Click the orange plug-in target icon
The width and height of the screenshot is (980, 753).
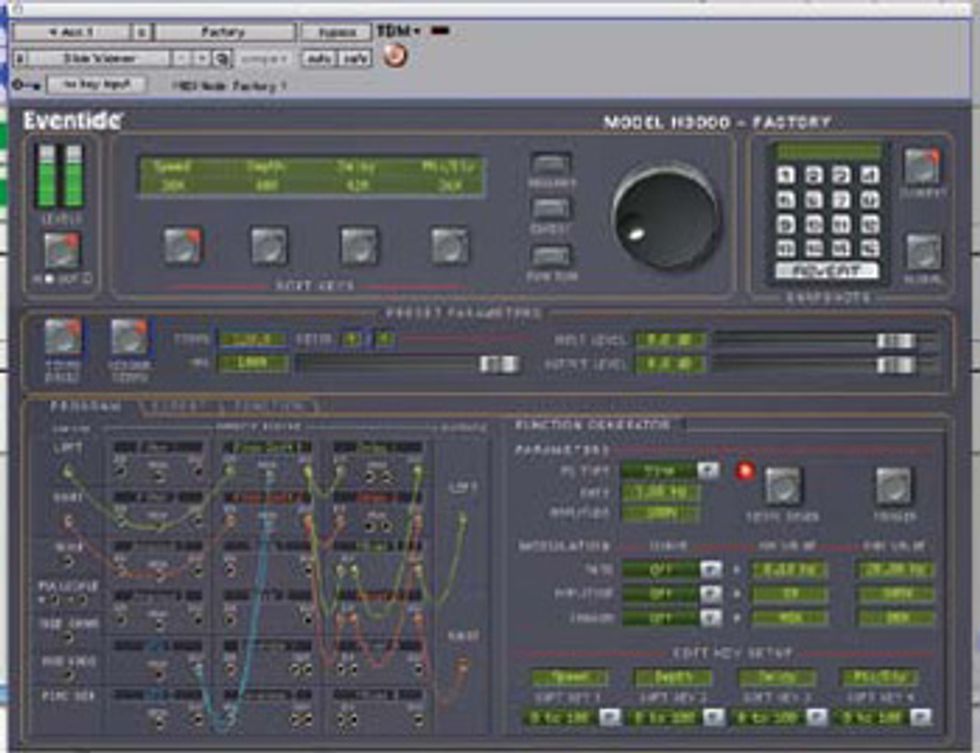tap(395, 56)
